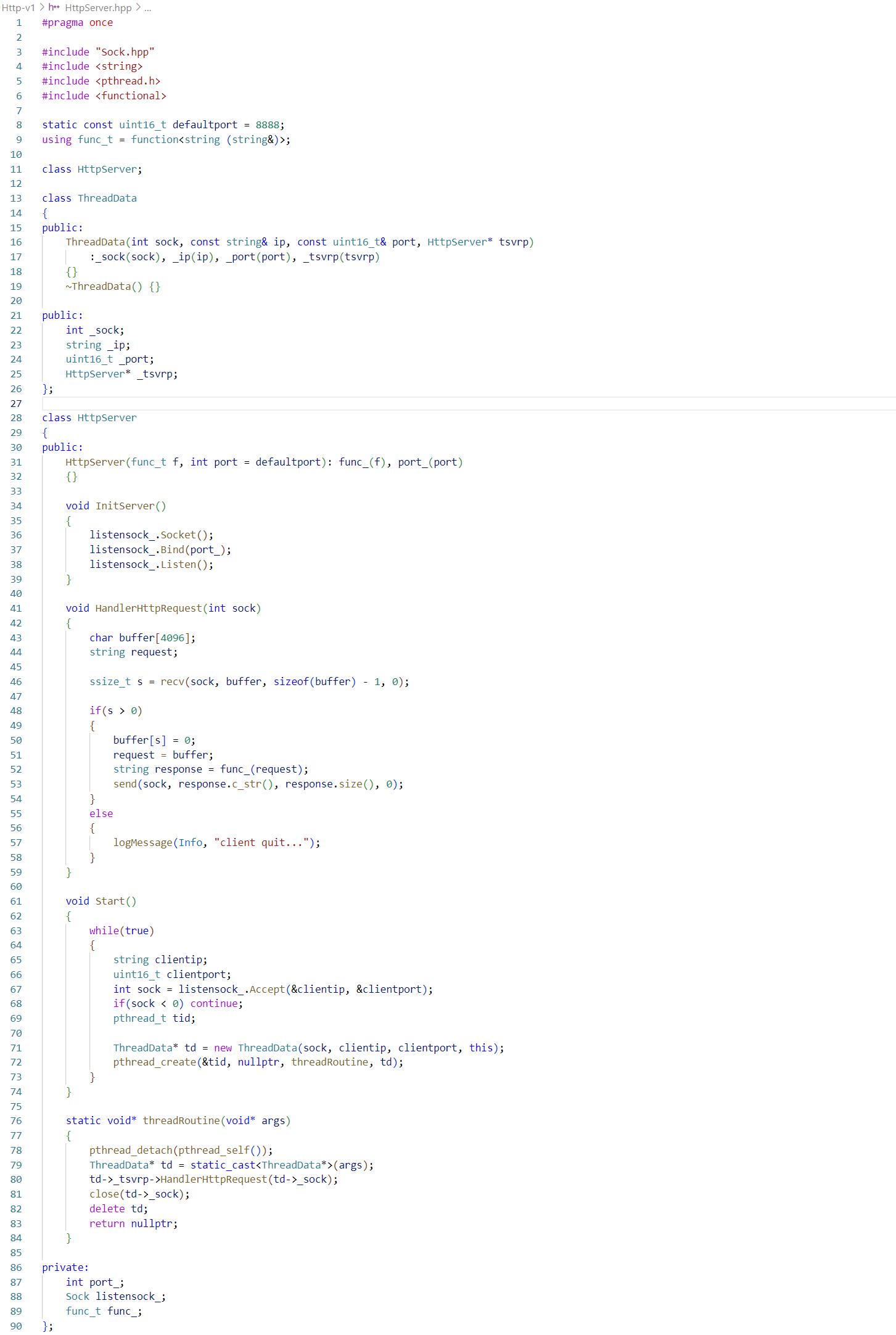Click 'class HttpServer' definition on line 28
This screenshot has width=896, height=1335.
click(89, 418)
